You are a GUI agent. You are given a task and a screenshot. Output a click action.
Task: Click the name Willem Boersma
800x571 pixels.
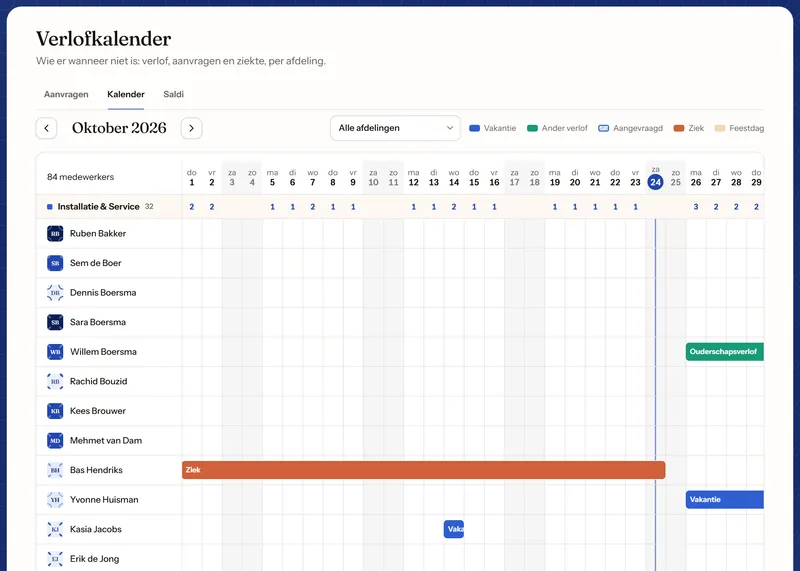[x=103, y=352]
